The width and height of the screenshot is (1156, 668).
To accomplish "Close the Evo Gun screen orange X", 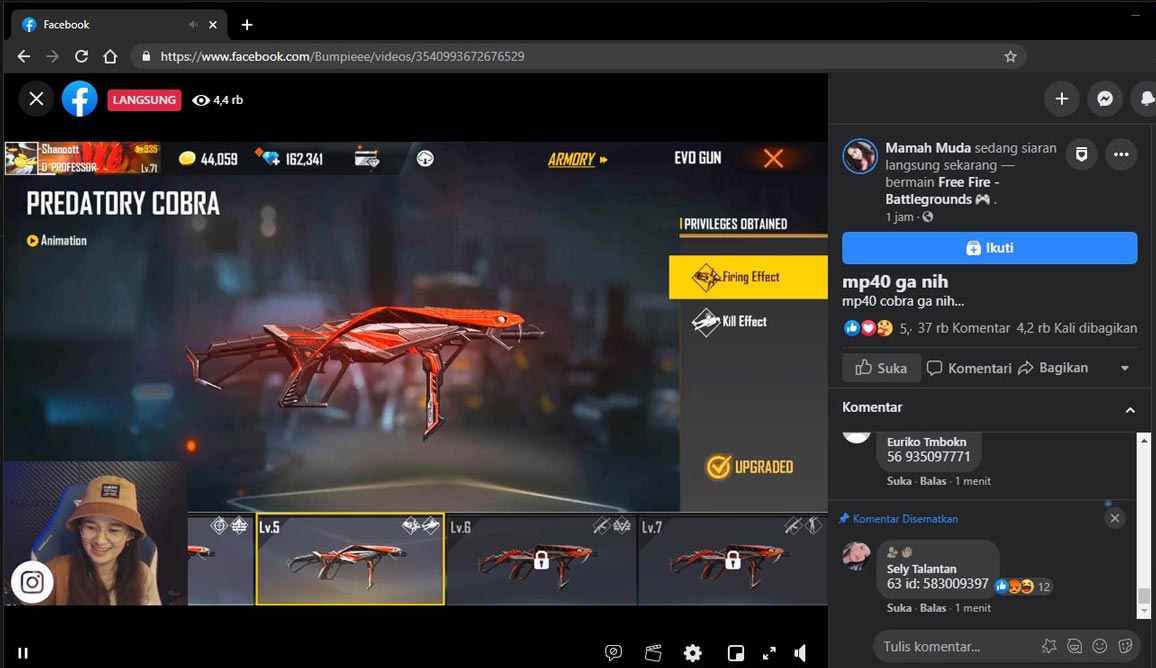I will click(x=773, y=158).
